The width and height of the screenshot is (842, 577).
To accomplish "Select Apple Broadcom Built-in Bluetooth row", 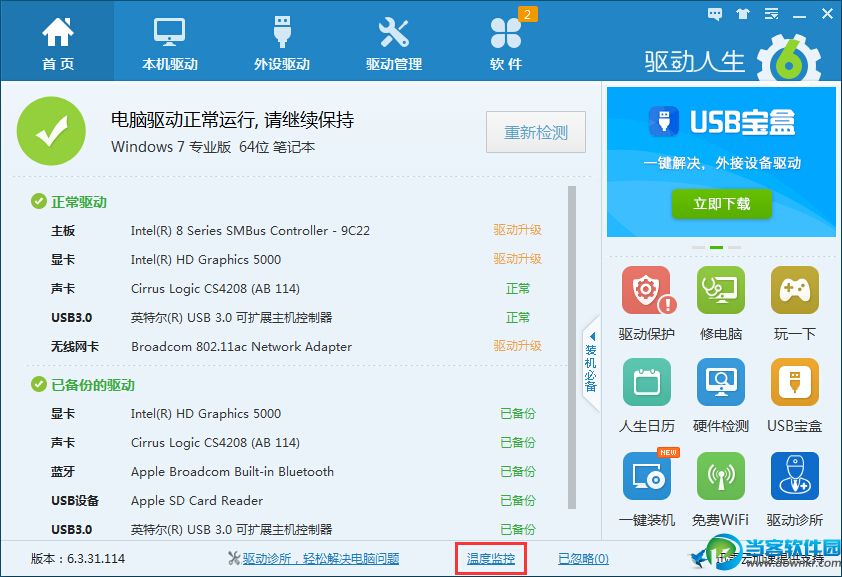I will [296, 472].
